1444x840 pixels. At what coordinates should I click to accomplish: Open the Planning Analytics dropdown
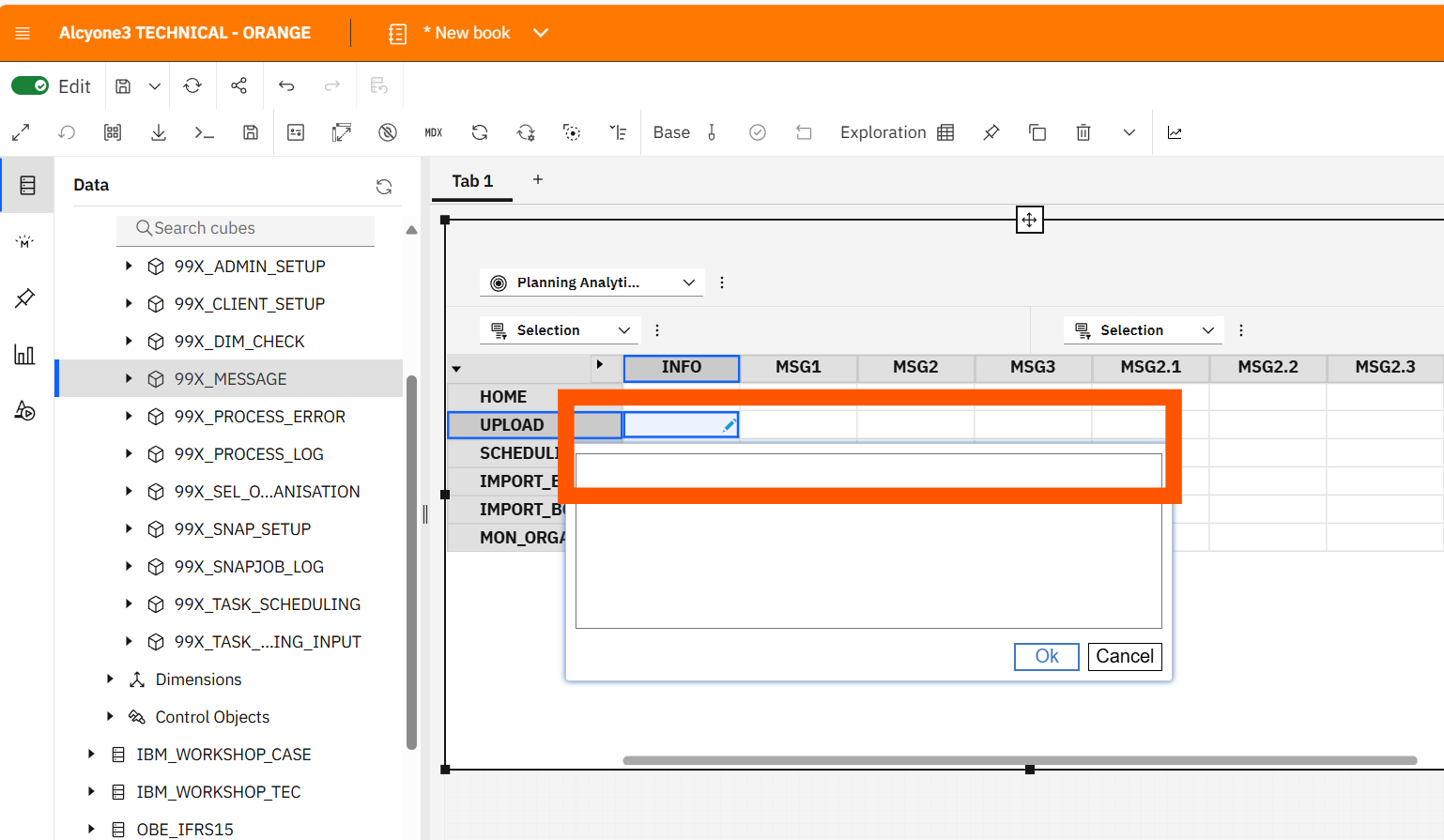(591, 283)
